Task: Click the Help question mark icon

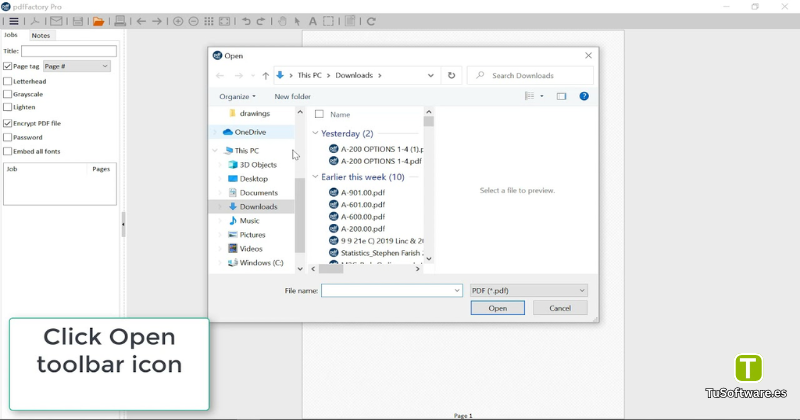Action: coord(584,96)
